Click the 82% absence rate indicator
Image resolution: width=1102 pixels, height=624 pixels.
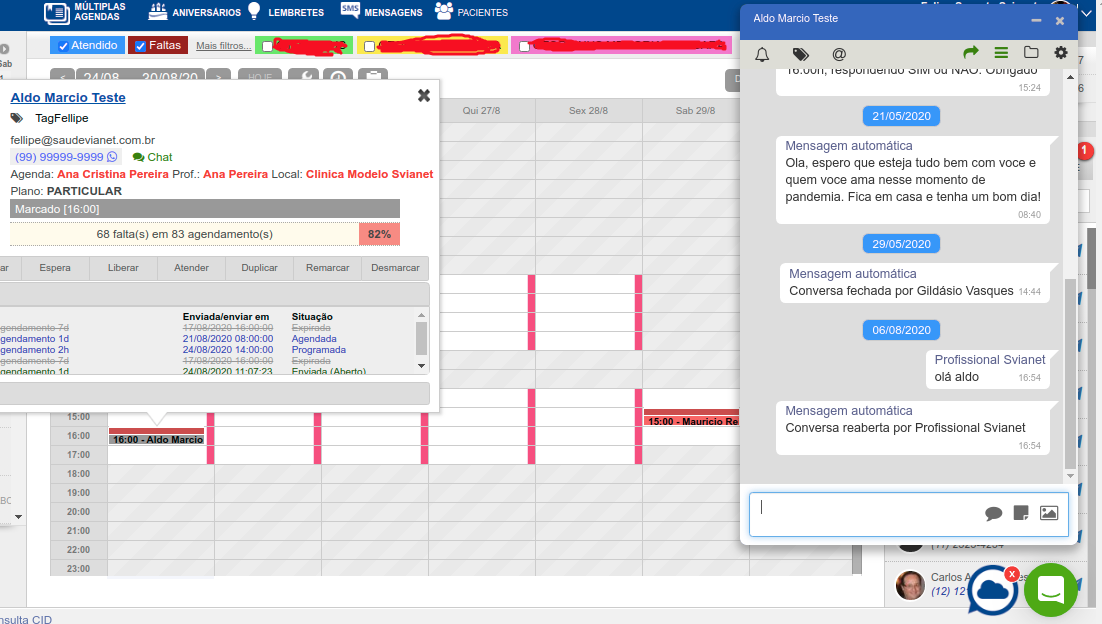click(380, 234)
